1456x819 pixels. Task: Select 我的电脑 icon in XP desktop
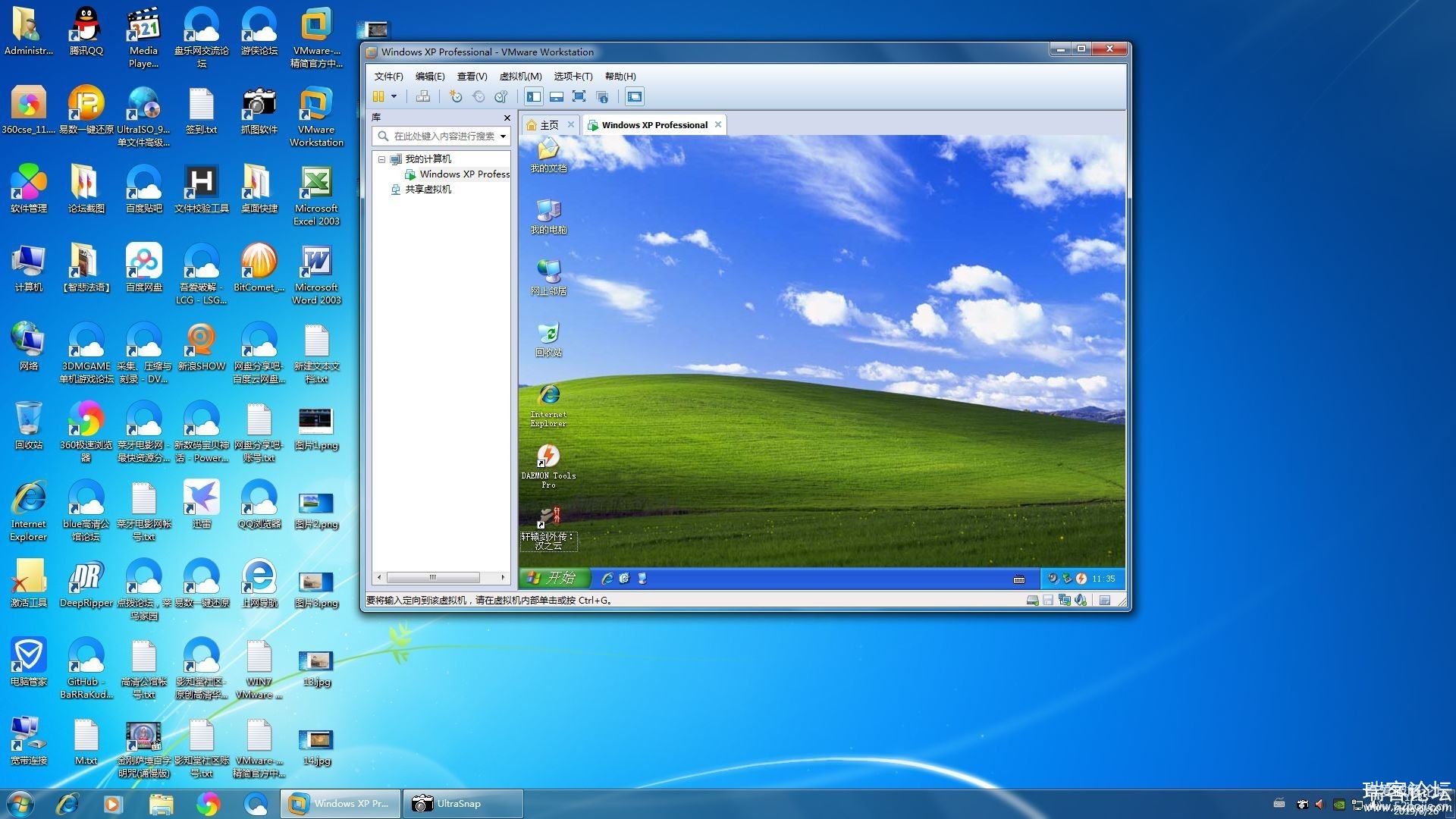point(548,216)
